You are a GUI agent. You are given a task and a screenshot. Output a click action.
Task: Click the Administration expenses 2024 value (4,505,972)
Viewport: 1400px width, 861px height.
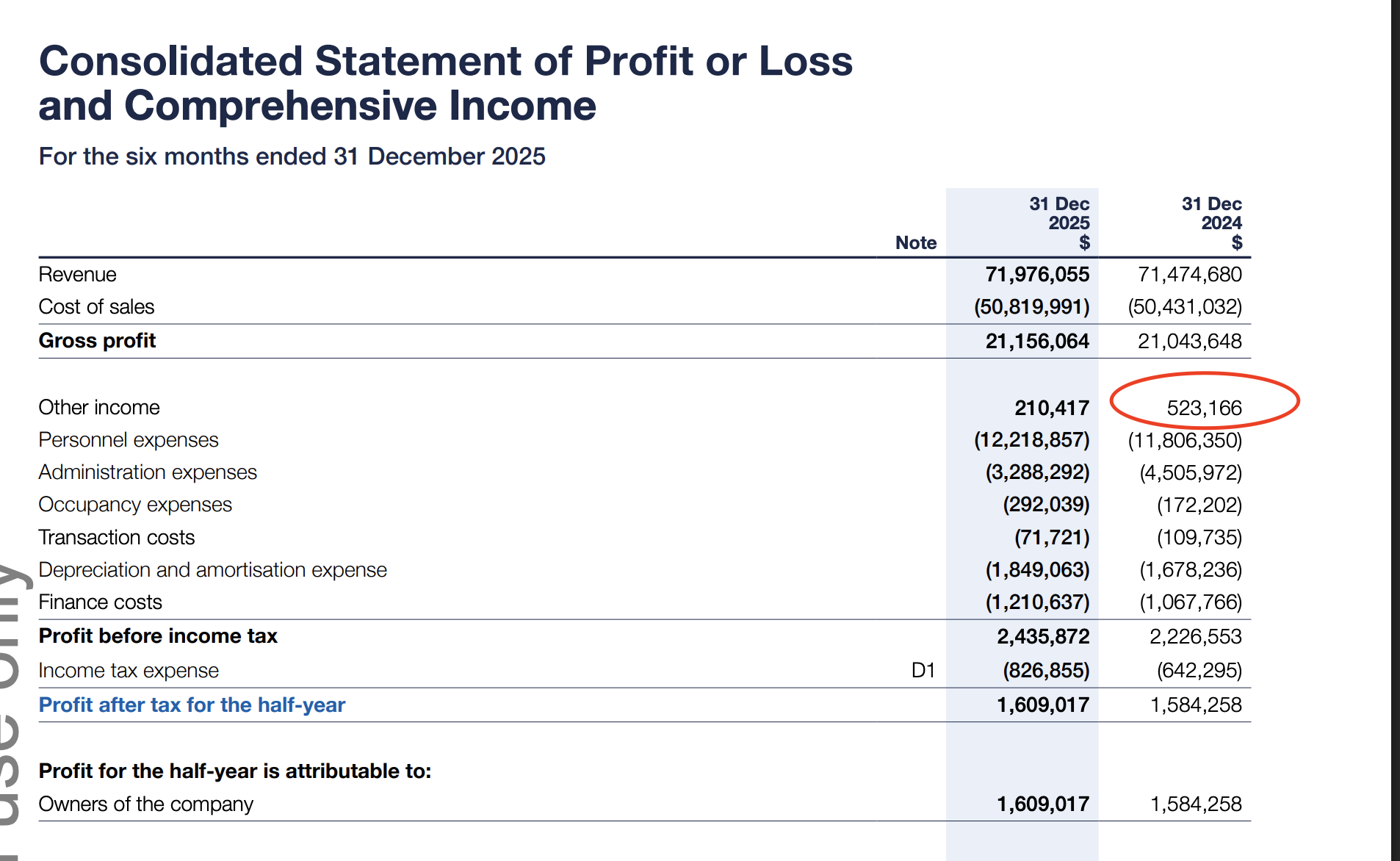tap(1190, 472)
